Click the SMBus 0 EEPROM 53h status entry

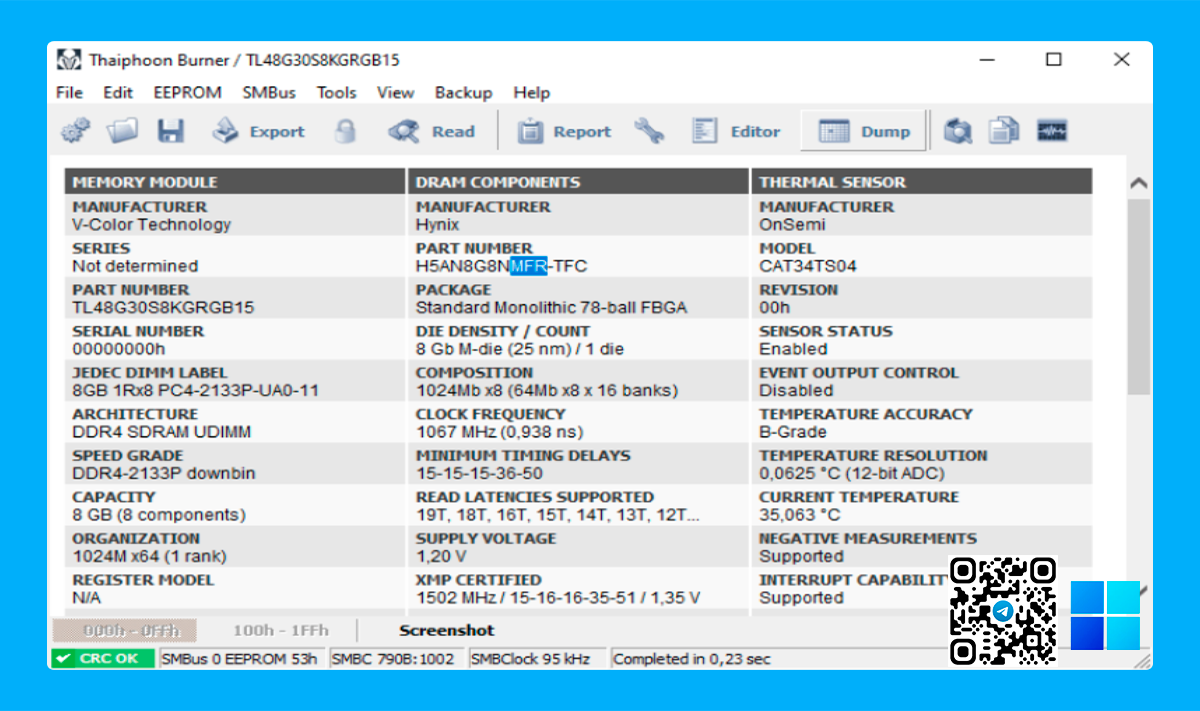click(x=239, y=659)
